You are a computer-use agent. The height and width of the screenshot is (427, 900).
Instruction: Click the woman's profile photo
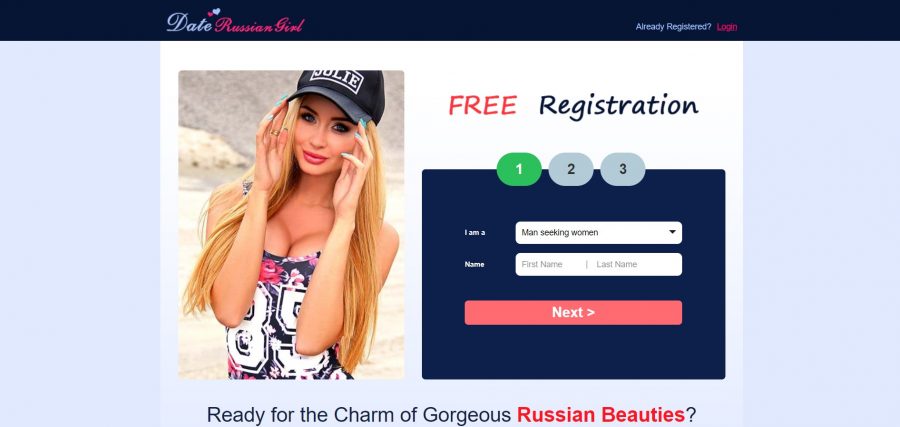291,224
